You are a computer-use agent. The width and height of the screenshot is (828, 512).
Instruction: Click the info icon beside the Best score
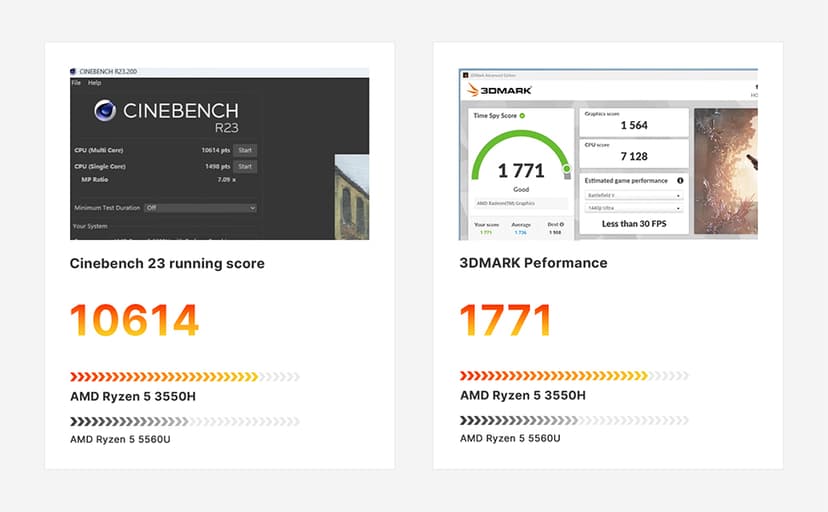[561, 225]
